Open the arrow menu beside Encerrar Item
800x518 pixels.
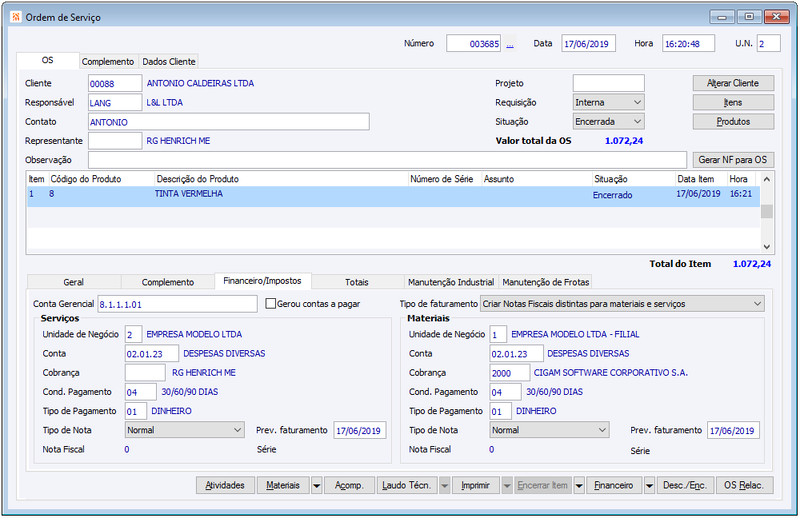[x=579, y=485]
